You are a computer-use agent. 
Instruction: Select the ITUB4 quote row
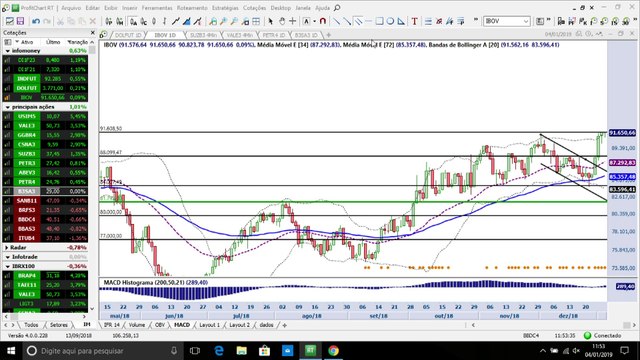point(45,238)
